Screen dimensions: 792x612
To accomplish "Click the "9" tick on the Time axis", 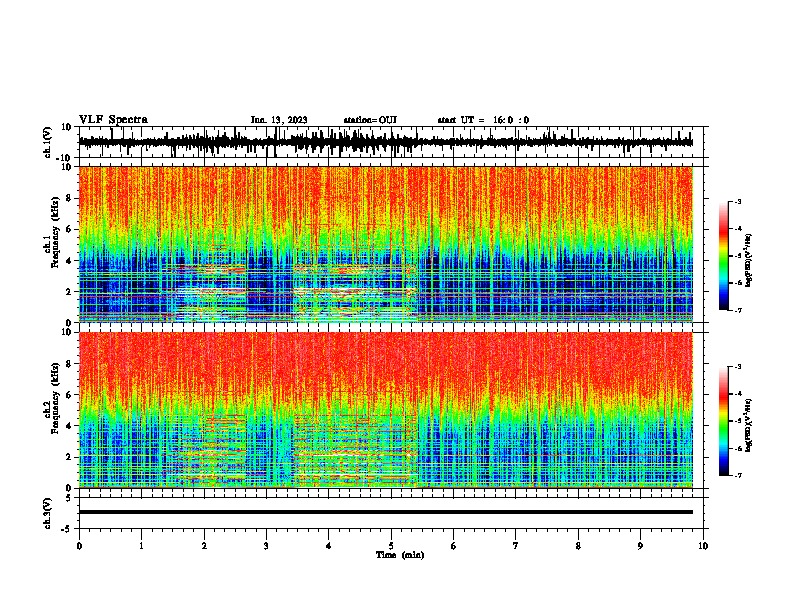I will (640, 546).
